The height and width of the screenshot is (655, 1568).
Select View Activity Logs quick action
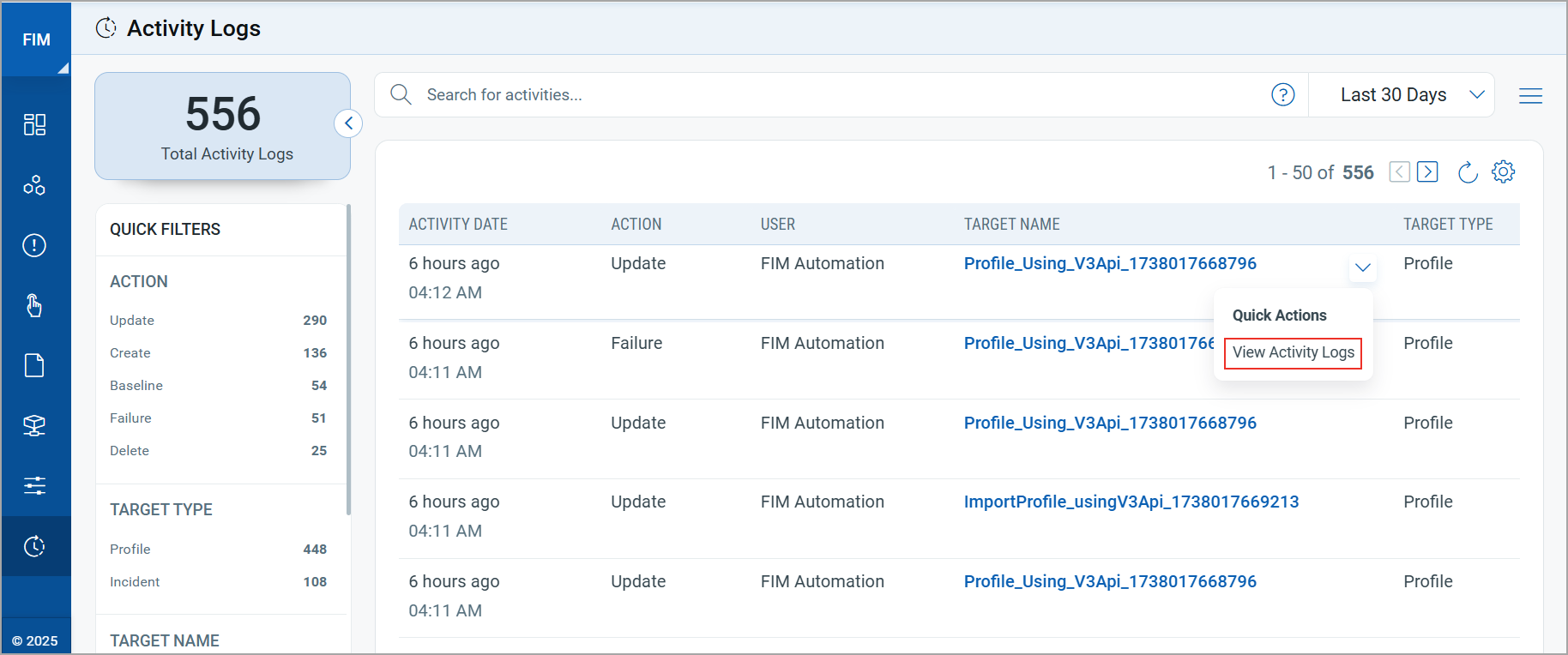click(1293, 352)
